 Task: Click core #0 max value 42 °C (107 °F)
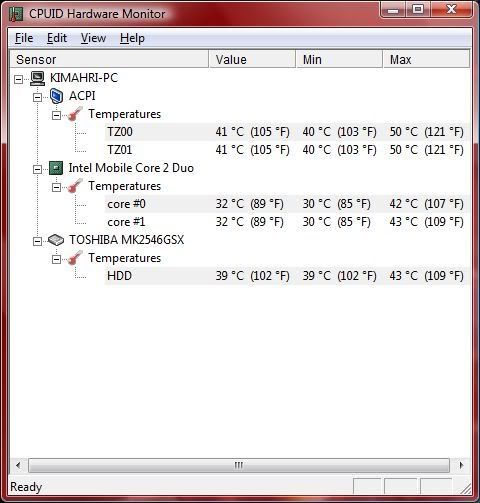pyautogui.click(x=427, y=204)
